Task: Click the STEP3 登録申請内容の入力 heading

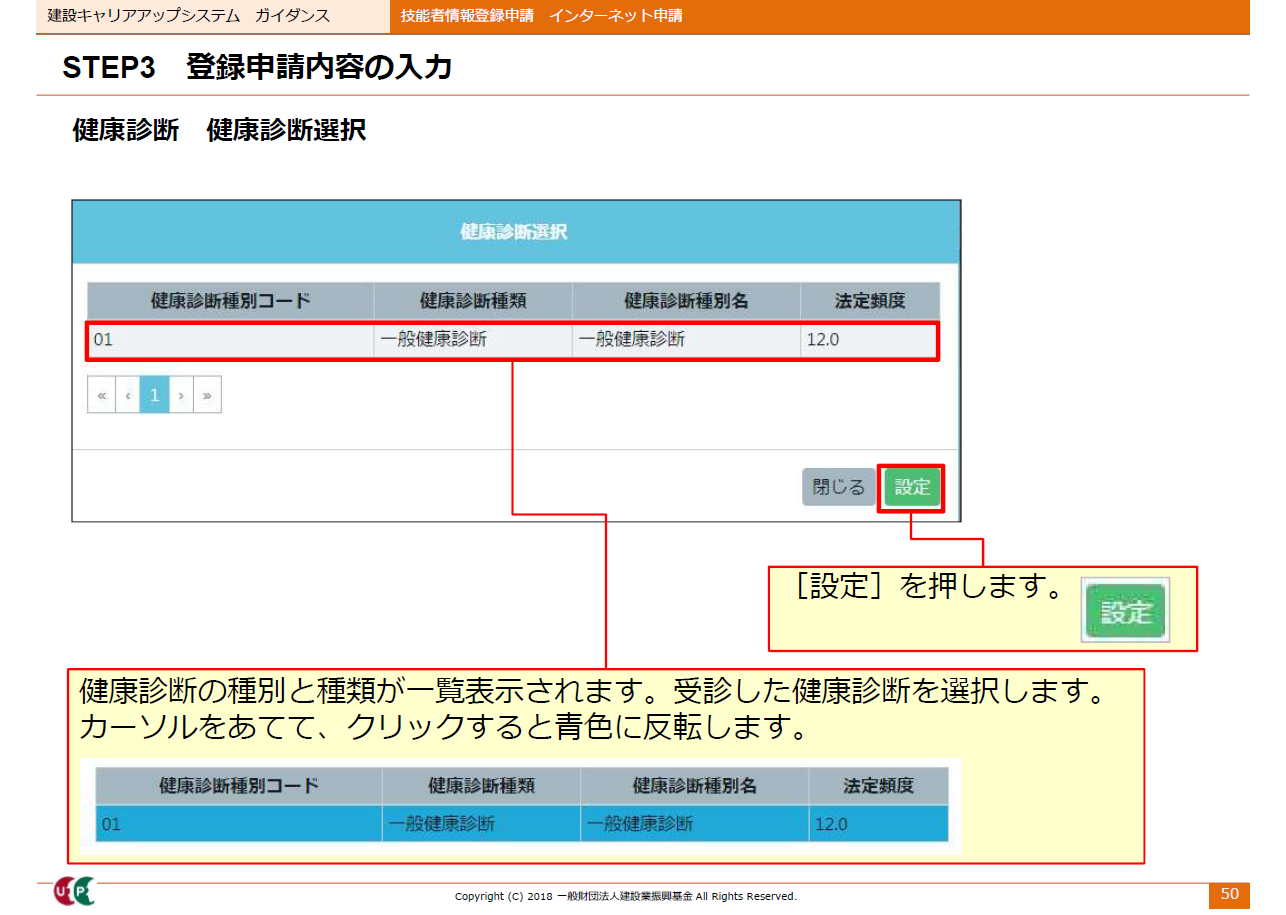Action: click(x=257, y=67)
